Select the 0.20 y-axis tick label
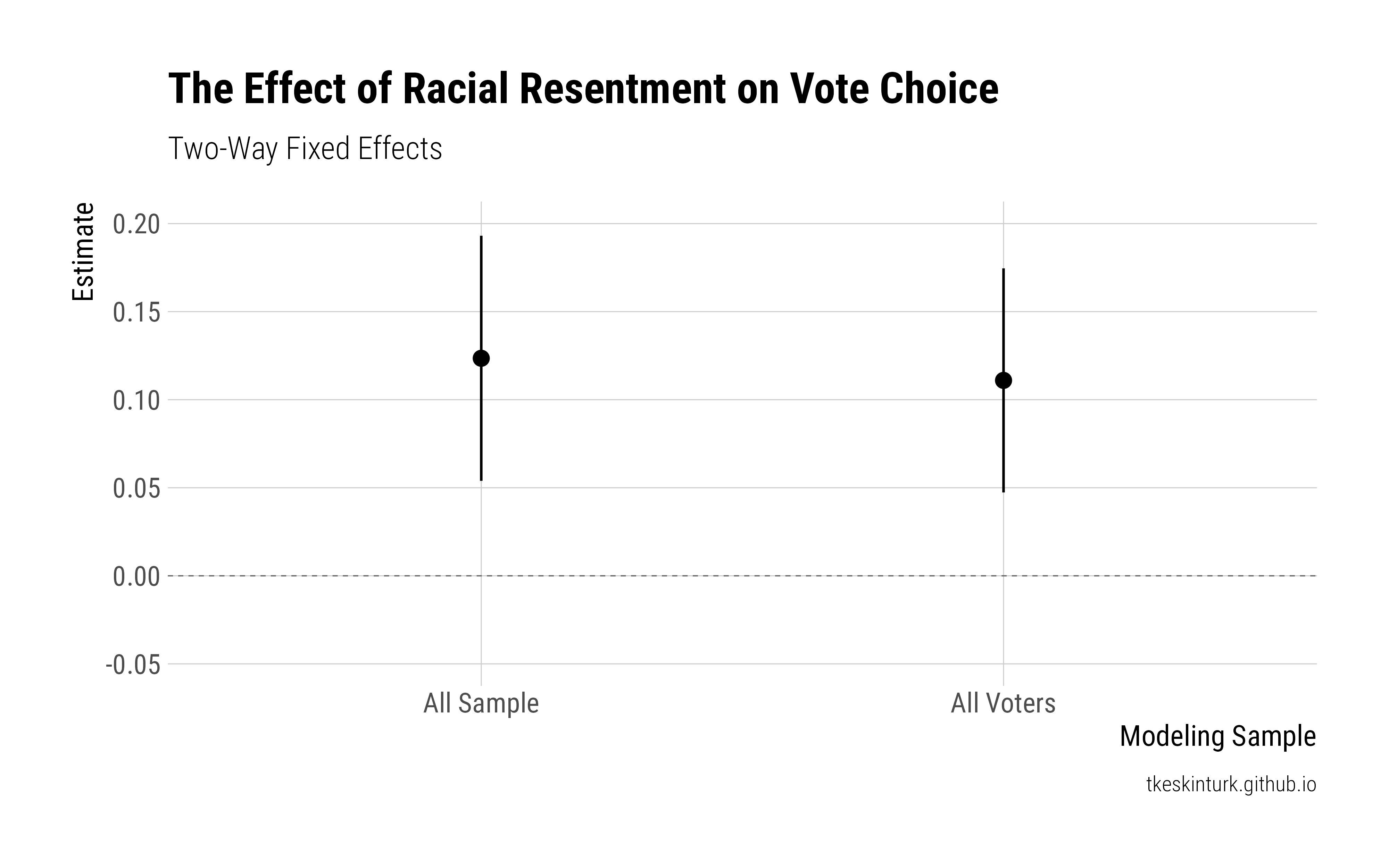 pyautogui.click(x=136, y=224)
